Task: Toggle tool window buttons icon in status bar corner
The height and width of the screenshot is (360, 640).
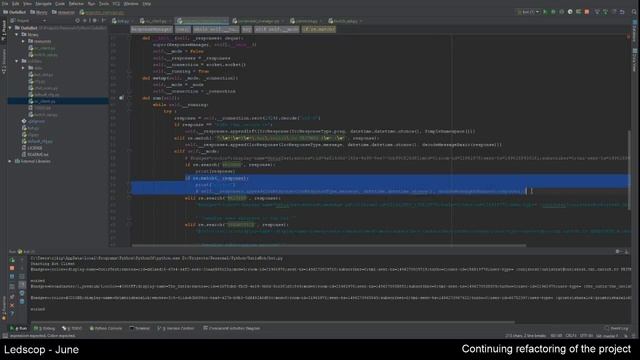Action: pos(4,336)
